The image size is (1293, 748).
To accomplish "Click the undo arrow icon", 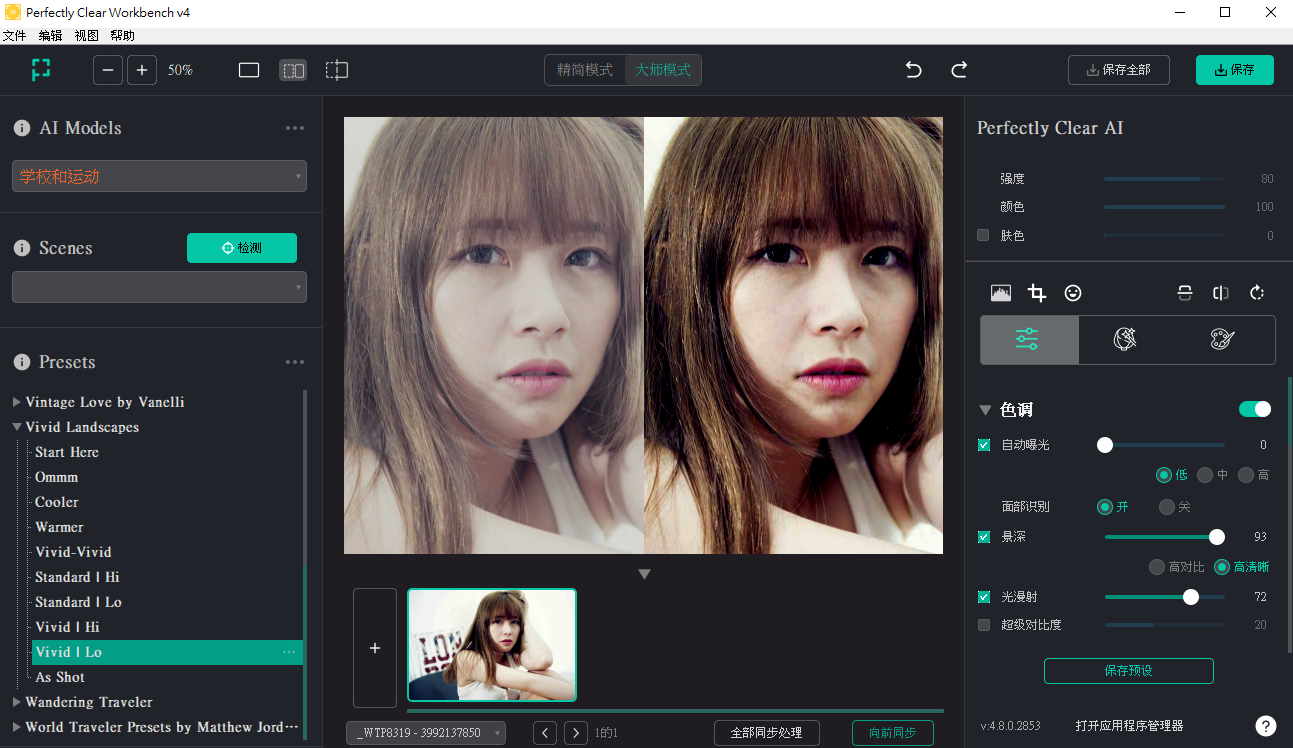I will [913, 70].
